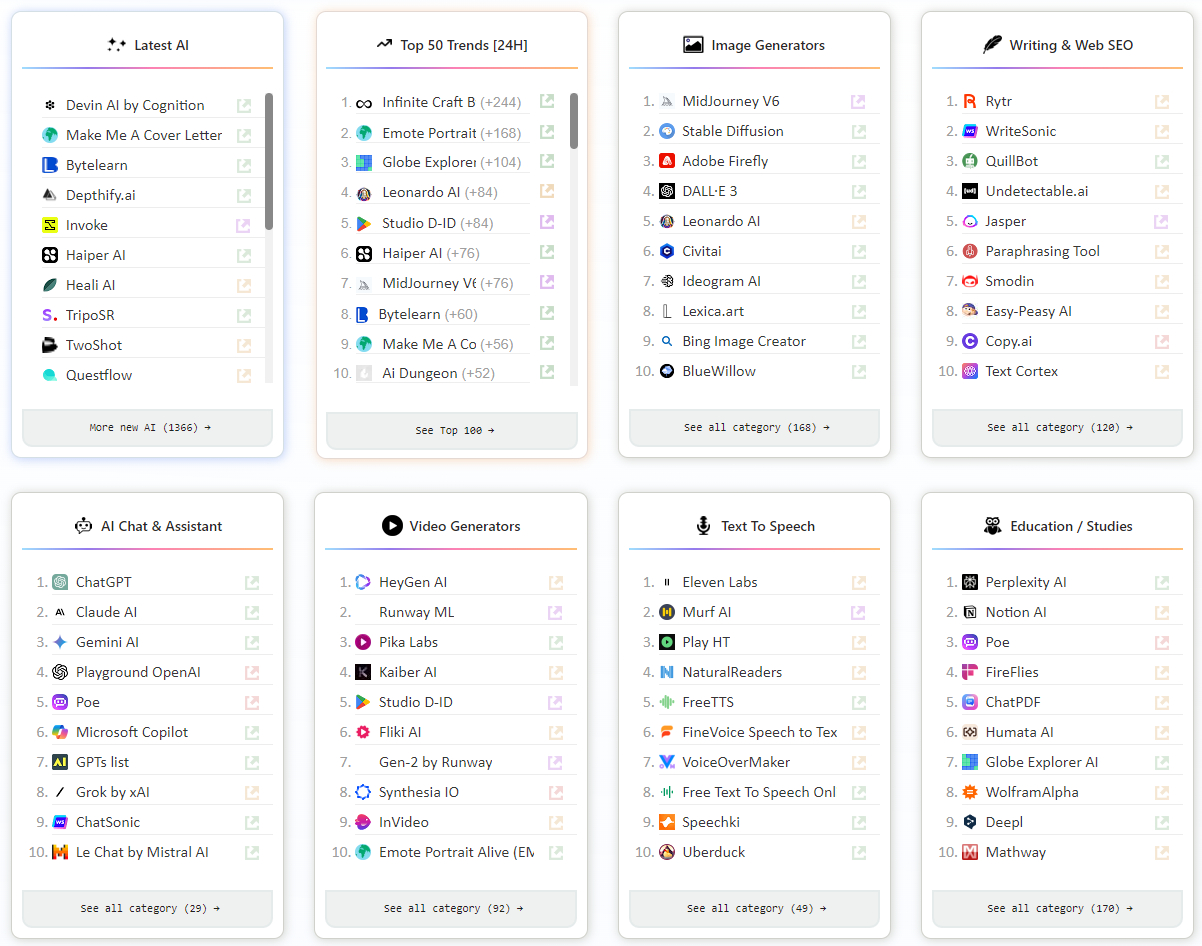Select Ideogram AI in Image Generators
The image size is (1202, 946).
[x=721, y=281]
